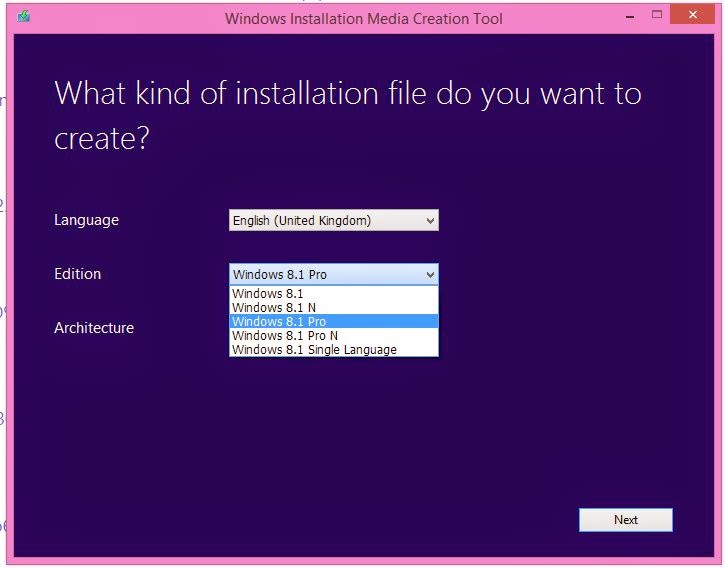The width and height of the screenshot is (725, 568).
Task: Click the Next button
Action: pyautogui.click(x=626, y=520)
